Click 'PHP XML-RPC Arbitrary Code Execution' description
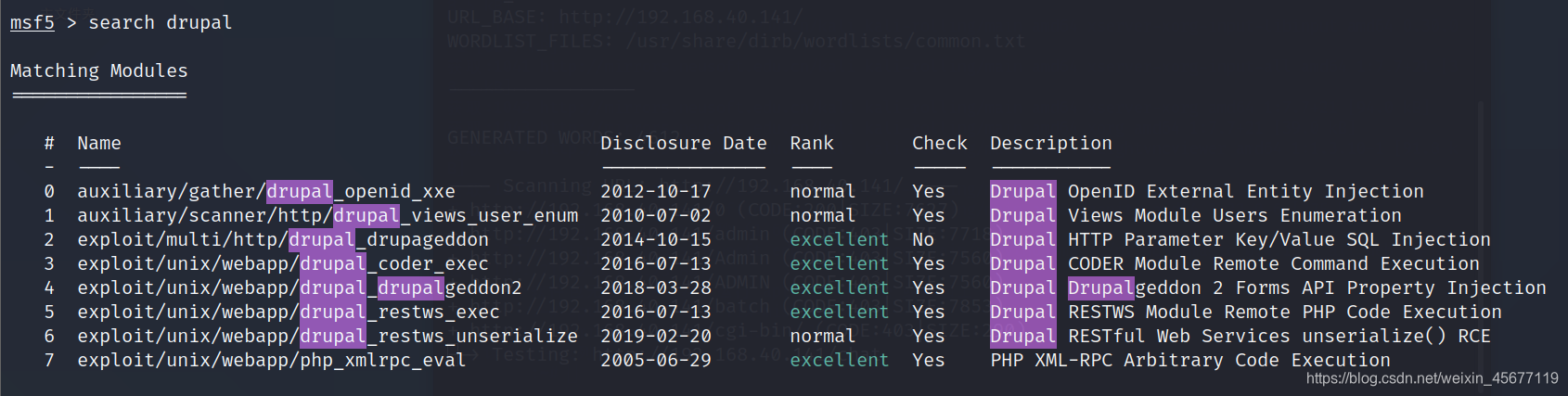Image resolution: width=1568 pixels, height=396 pixels. tap(1190, 360)
